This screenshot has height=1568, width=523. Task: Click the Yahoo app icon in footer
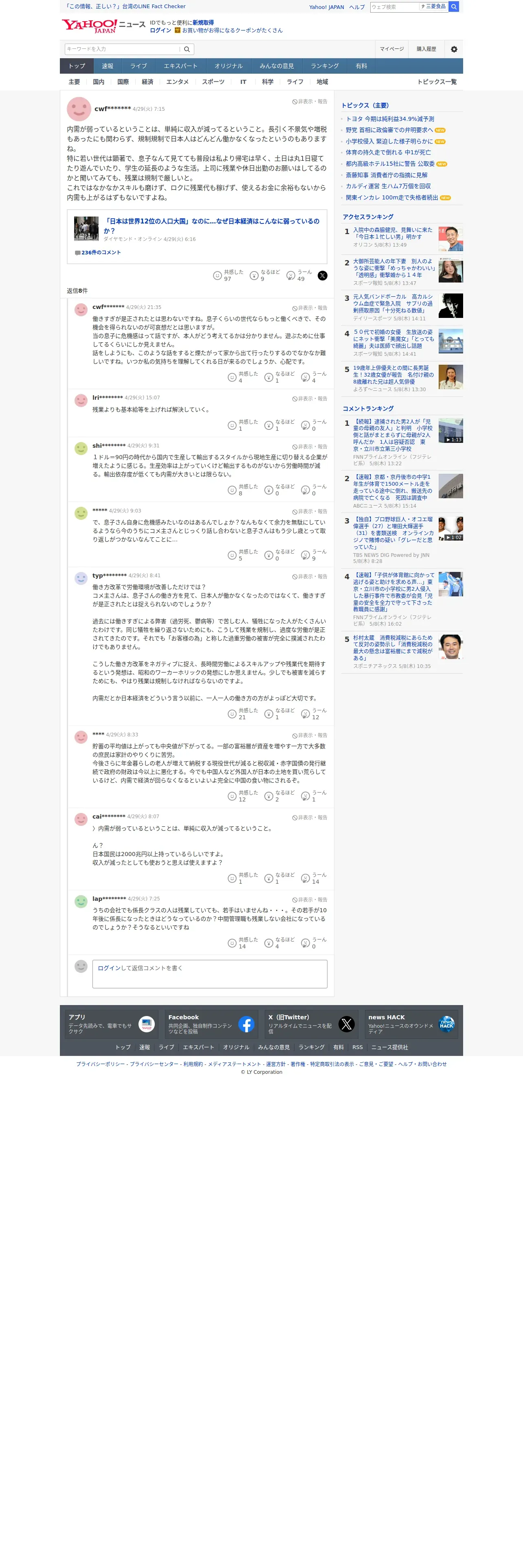146,1025
